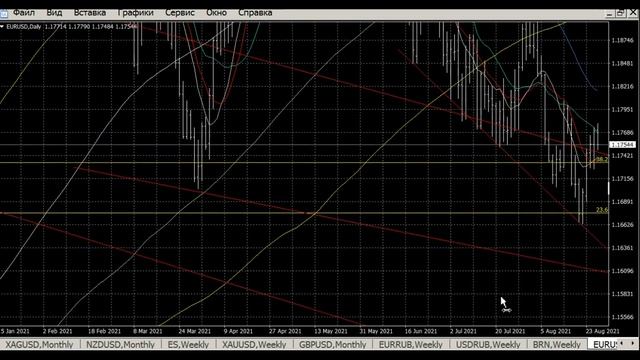Image resolution: width=640 pixels, height=360 pixels.
Task: Switch to the BRN,Weekly chart tab
Action: point(556,344)
